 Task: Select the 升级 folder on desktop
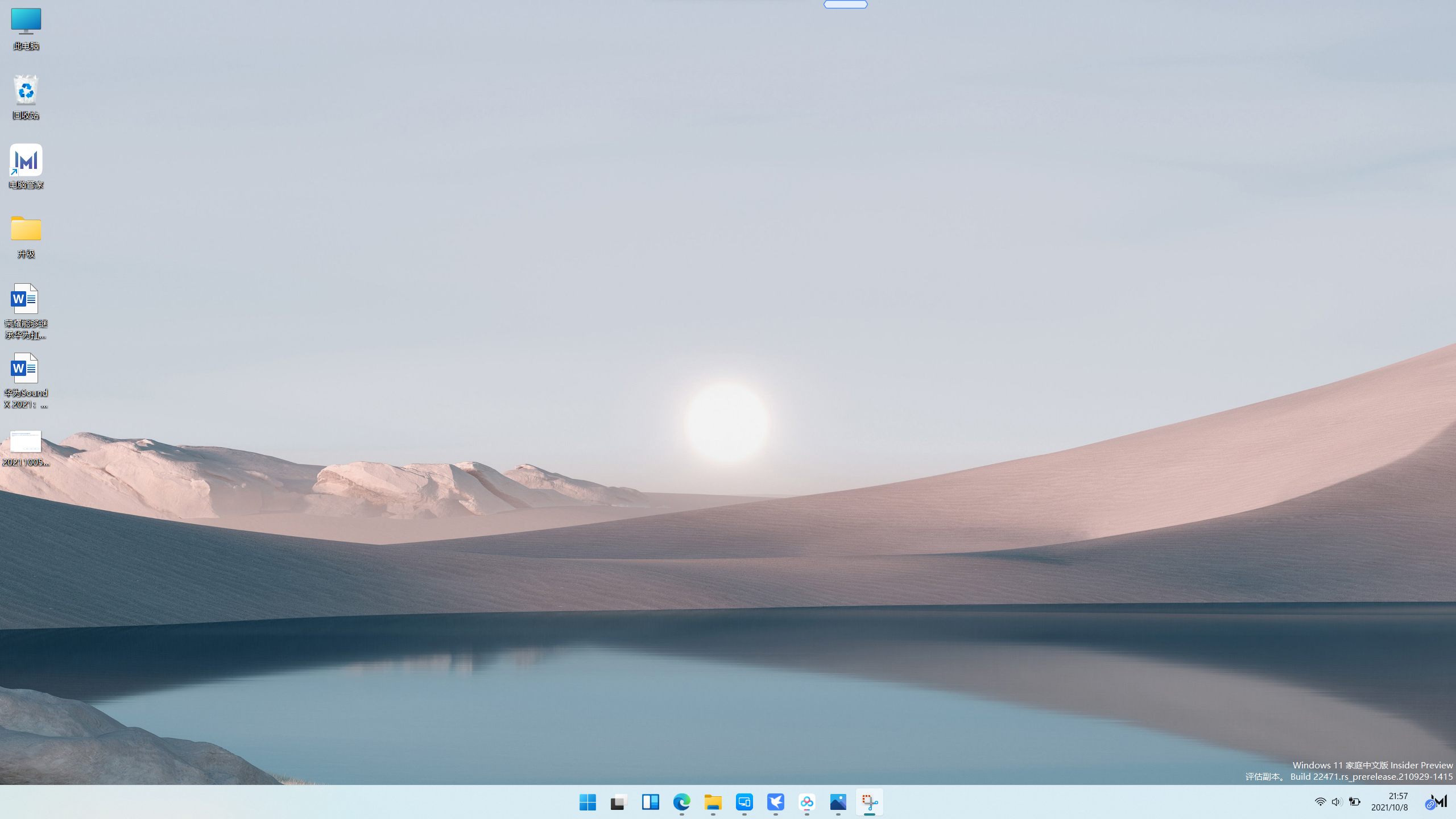coord(26,237)
